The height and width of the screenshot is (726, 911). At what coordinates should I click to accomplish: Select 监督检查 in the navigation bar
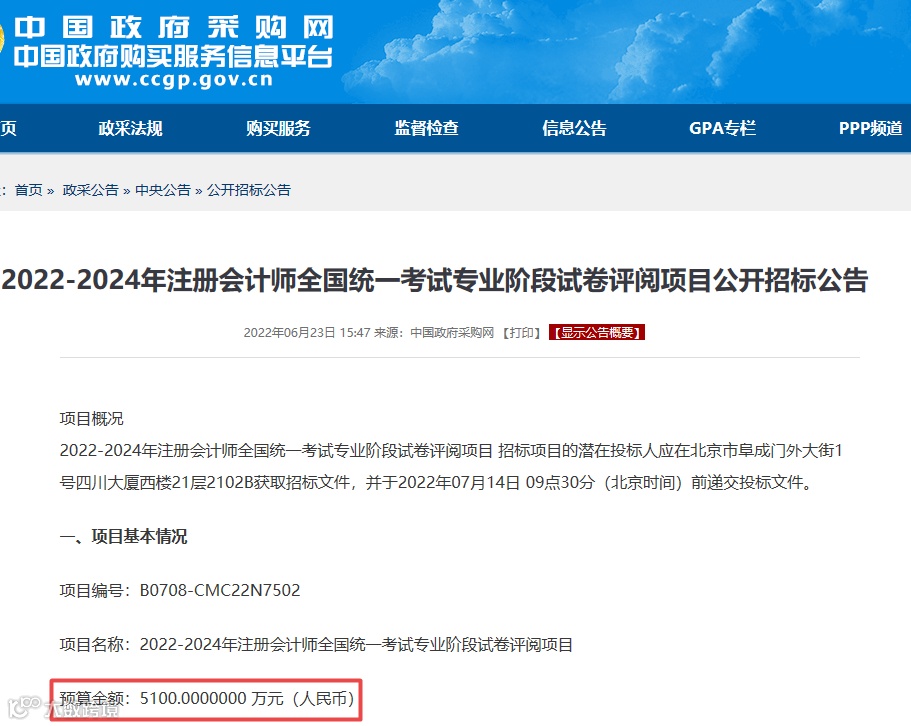(426, 128)
